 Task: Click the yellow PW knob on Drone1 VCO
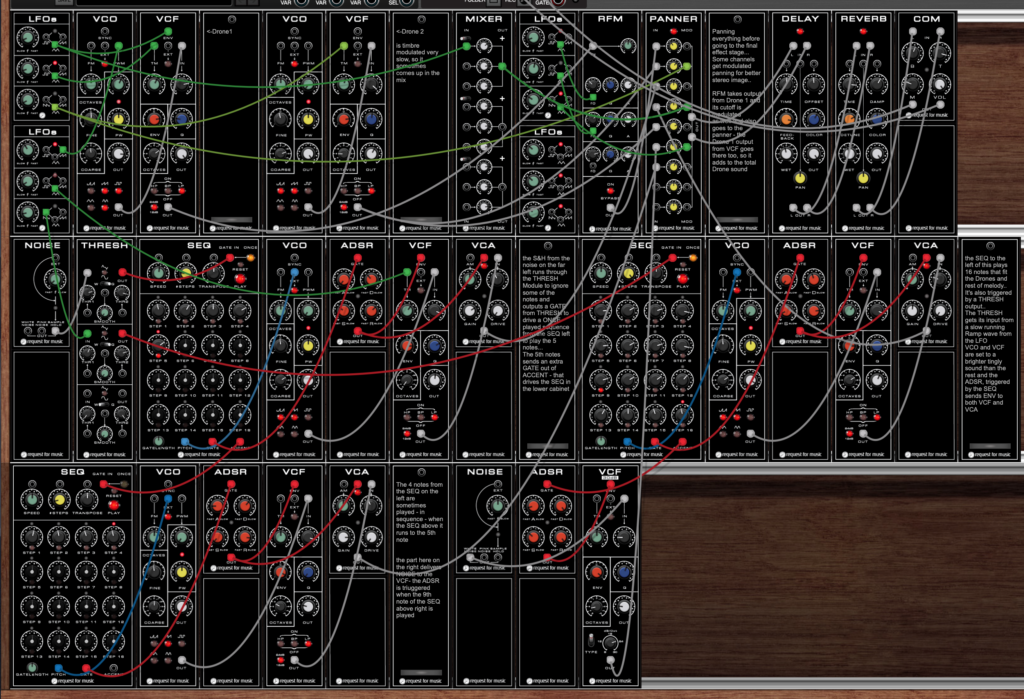point(117,117)
